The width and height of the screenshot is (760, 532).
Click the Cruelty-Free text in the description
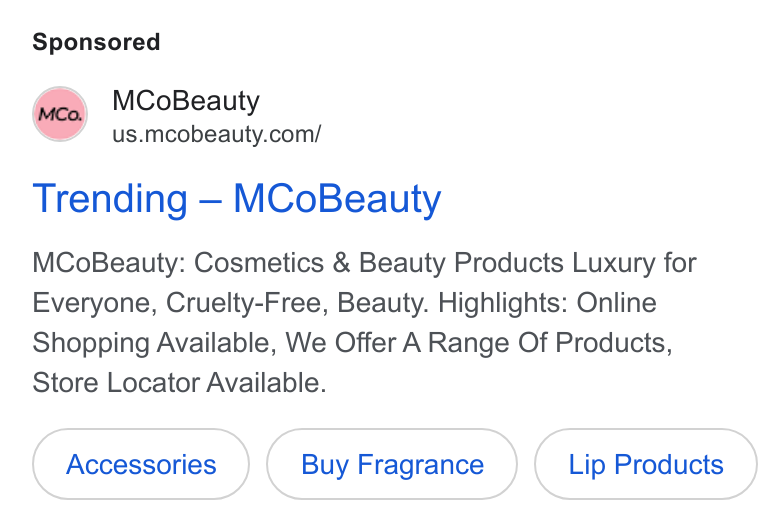coord(247,303)
